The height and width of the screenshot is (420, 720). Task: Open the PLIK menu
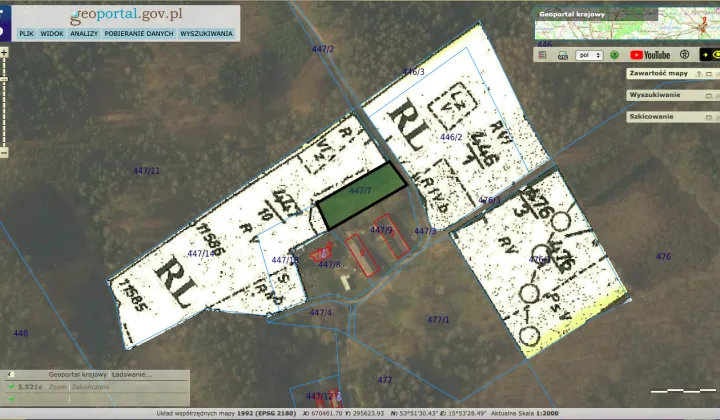(x=27, y=34)
